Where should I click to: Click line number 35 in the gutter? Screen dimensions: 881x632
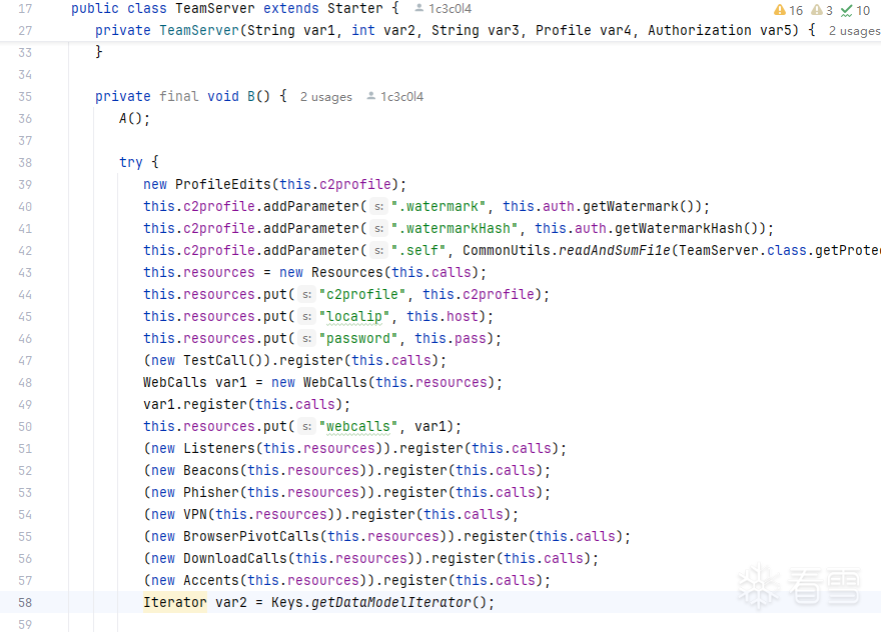click(x=25, y=97)
